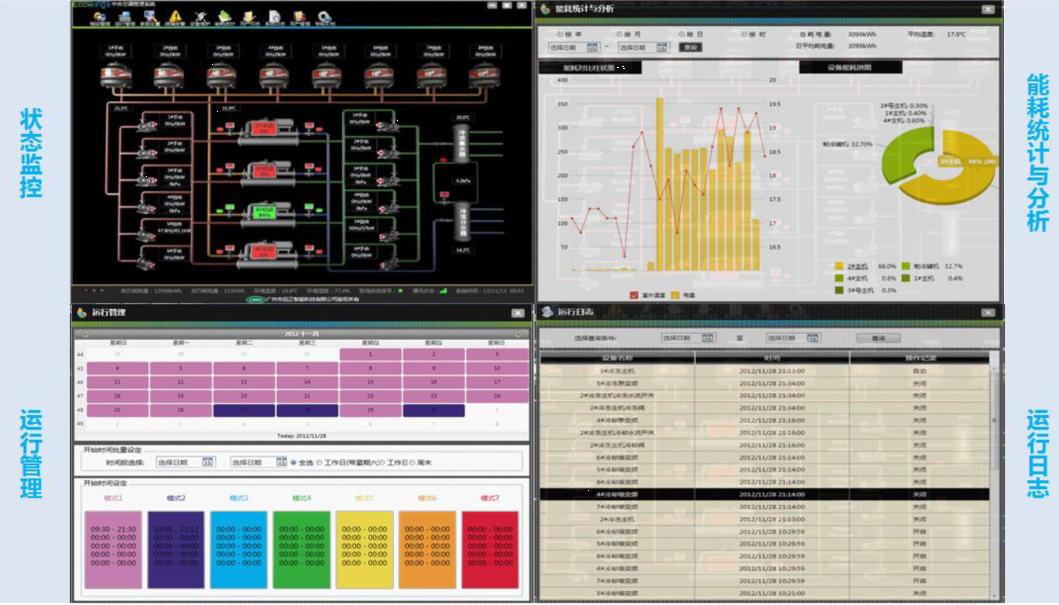This screenshot has height=605, width=1059.
Task: Select the 1# cooling tower in the diagram
Action: pyautogui.click(x=116, y=76)
